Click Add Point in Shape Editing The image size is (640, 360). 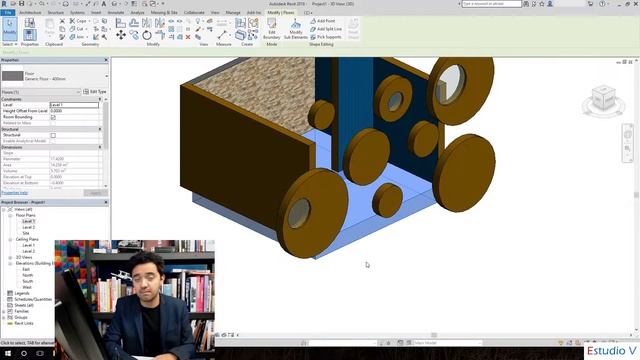point(322,21)
